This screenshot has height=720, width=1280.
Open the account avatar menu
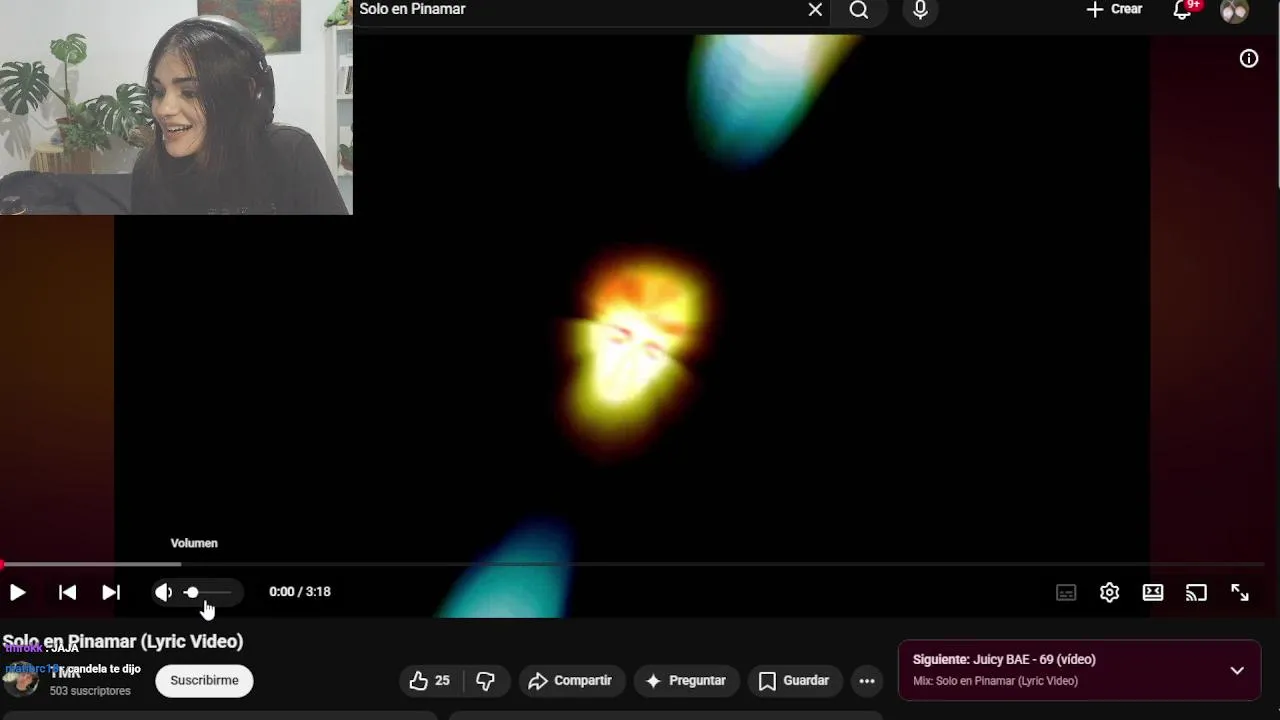point(1235,10)
